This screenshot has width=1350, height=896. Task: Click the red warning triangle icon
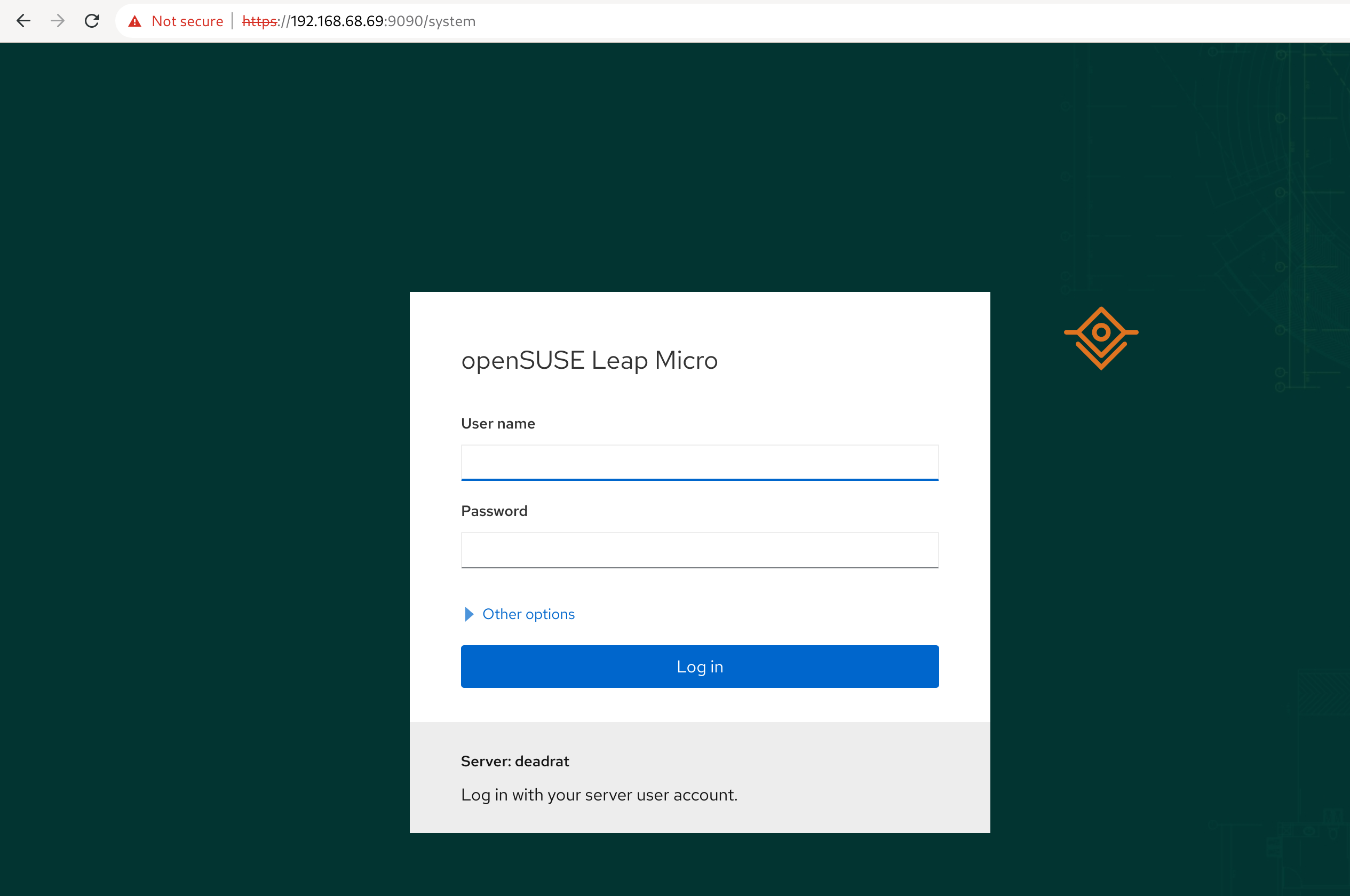[135, 22]
